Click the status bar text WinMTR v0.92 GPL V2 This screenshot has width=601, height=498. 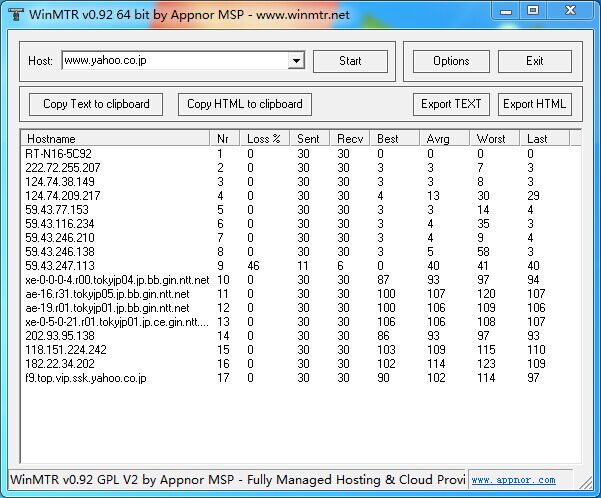[x=237, y=480]
